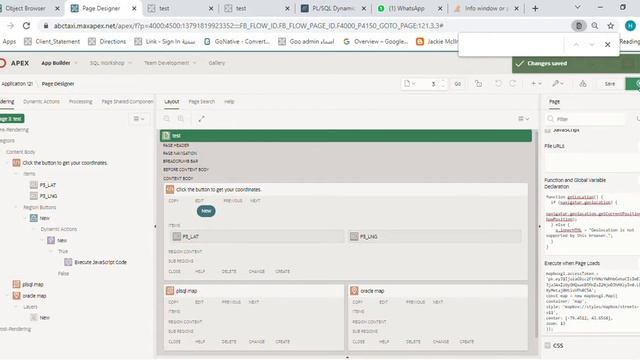Switch to the Processing tab
The height and width of the screenshot is (360, 640).
(80, 102)
